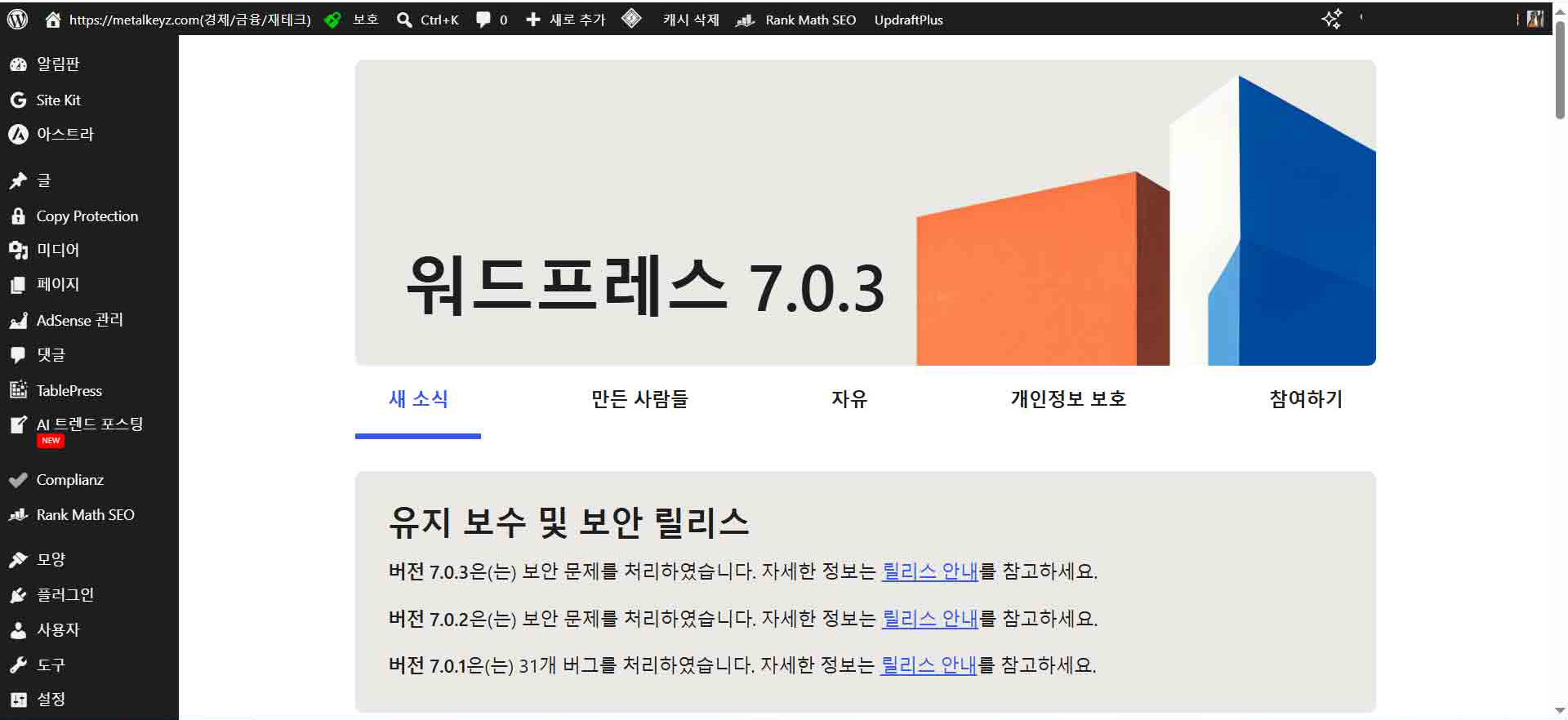
Task: Click 새로 추가 label in admin bar
Action: (577, 20)
